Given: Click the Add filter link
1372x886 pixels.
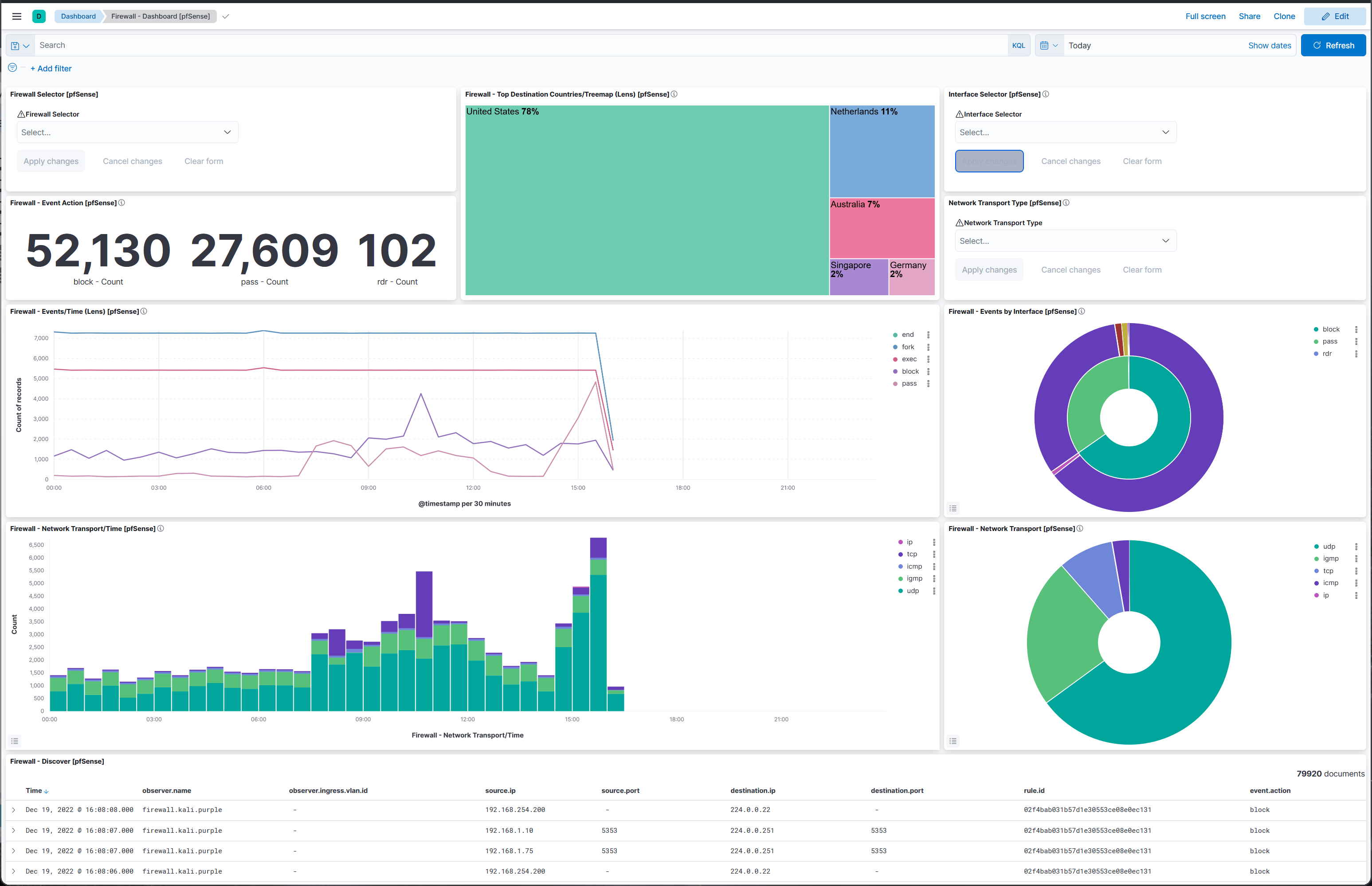Looking at the screenshot, I should click(x=51, y=68).
